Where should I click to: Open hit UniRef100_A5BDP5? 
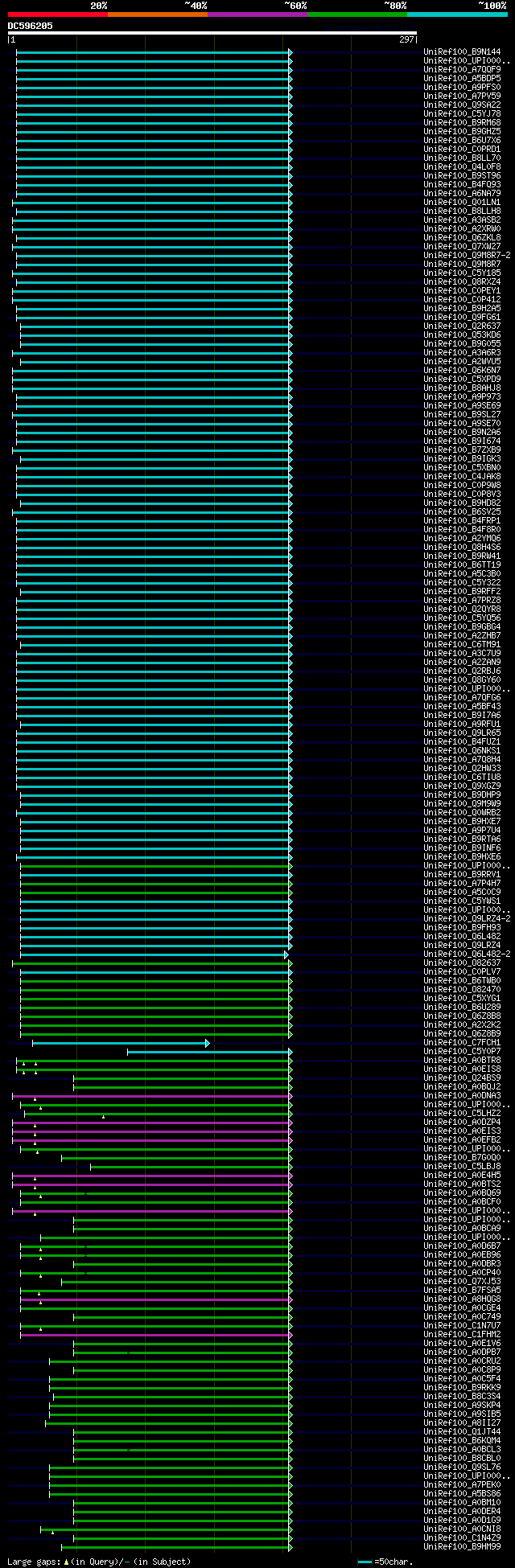pyautogui.click(x=462, y=79)
